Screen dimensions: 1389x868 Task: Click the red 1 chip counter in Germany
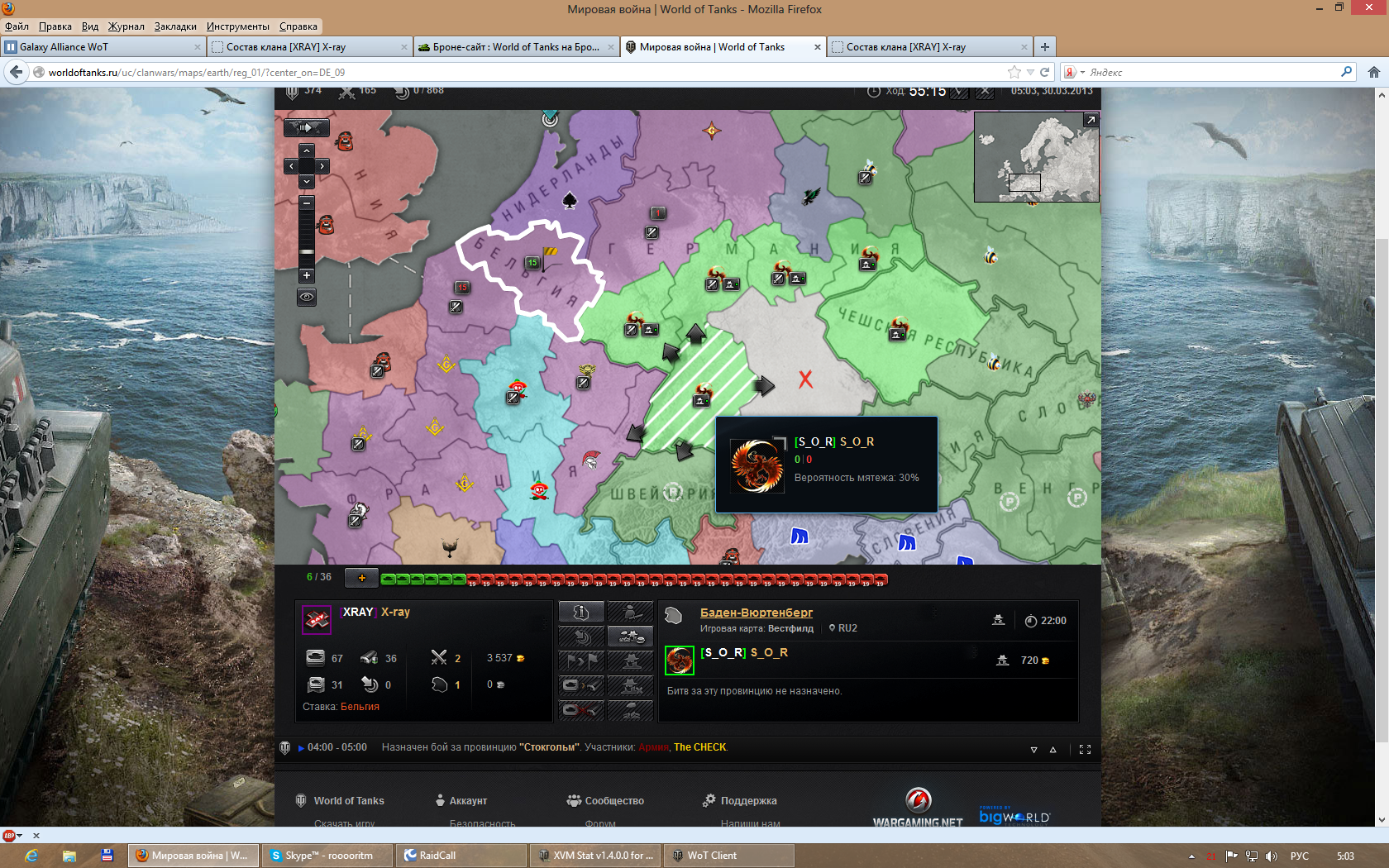[x=657, y=213]
